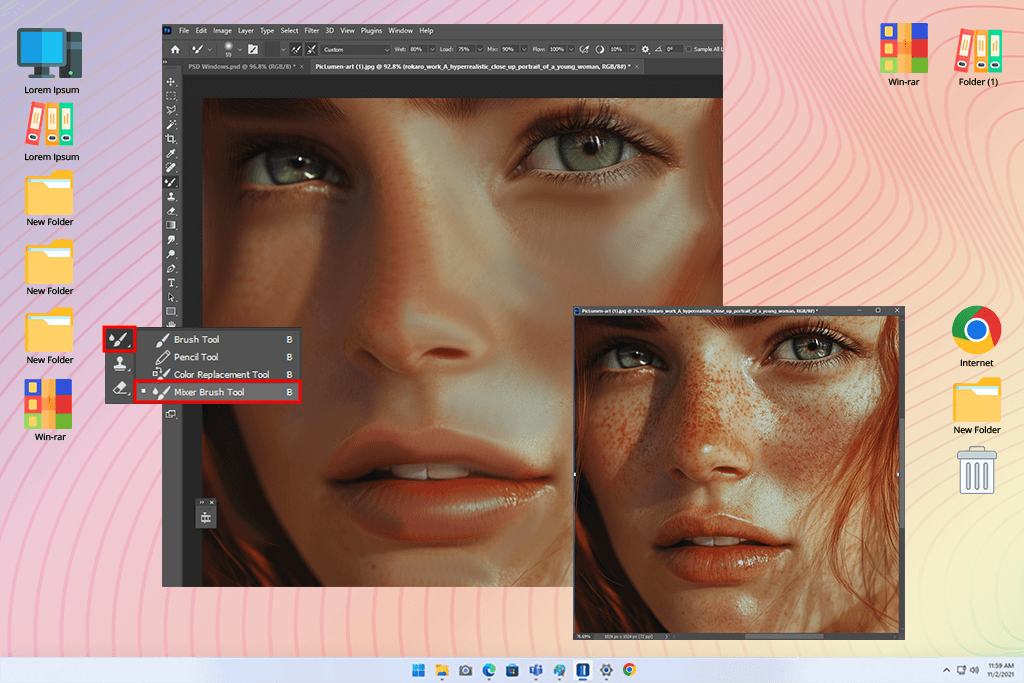Expand the Mix value dropdown

524,50
